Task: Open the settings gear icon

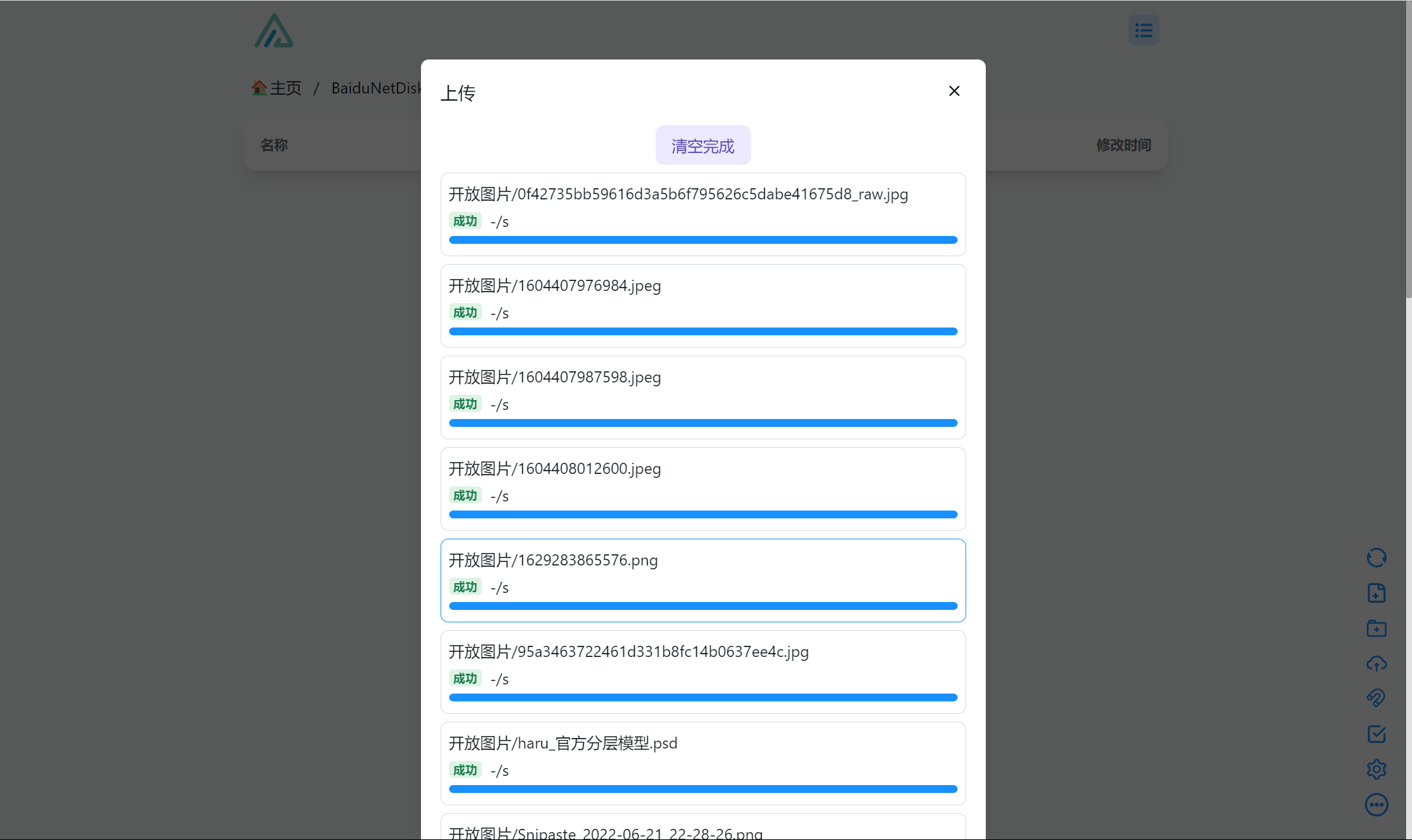Action: (1376, 769)
